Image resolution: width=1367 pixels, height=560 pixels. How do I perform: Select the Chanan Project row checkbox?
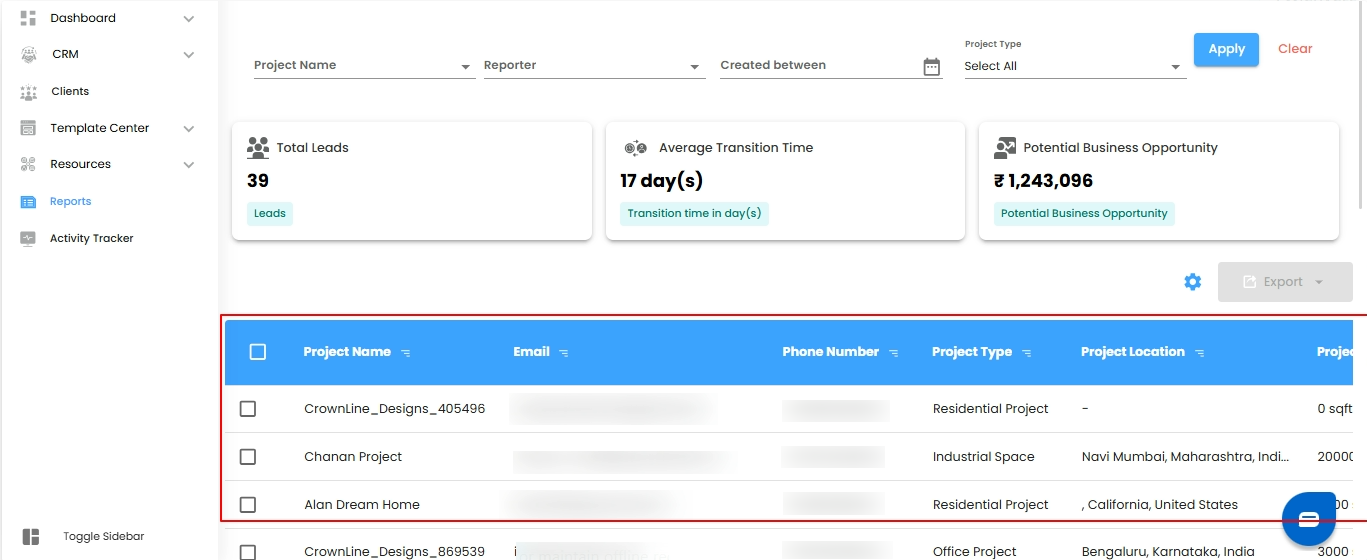[248, 457]
